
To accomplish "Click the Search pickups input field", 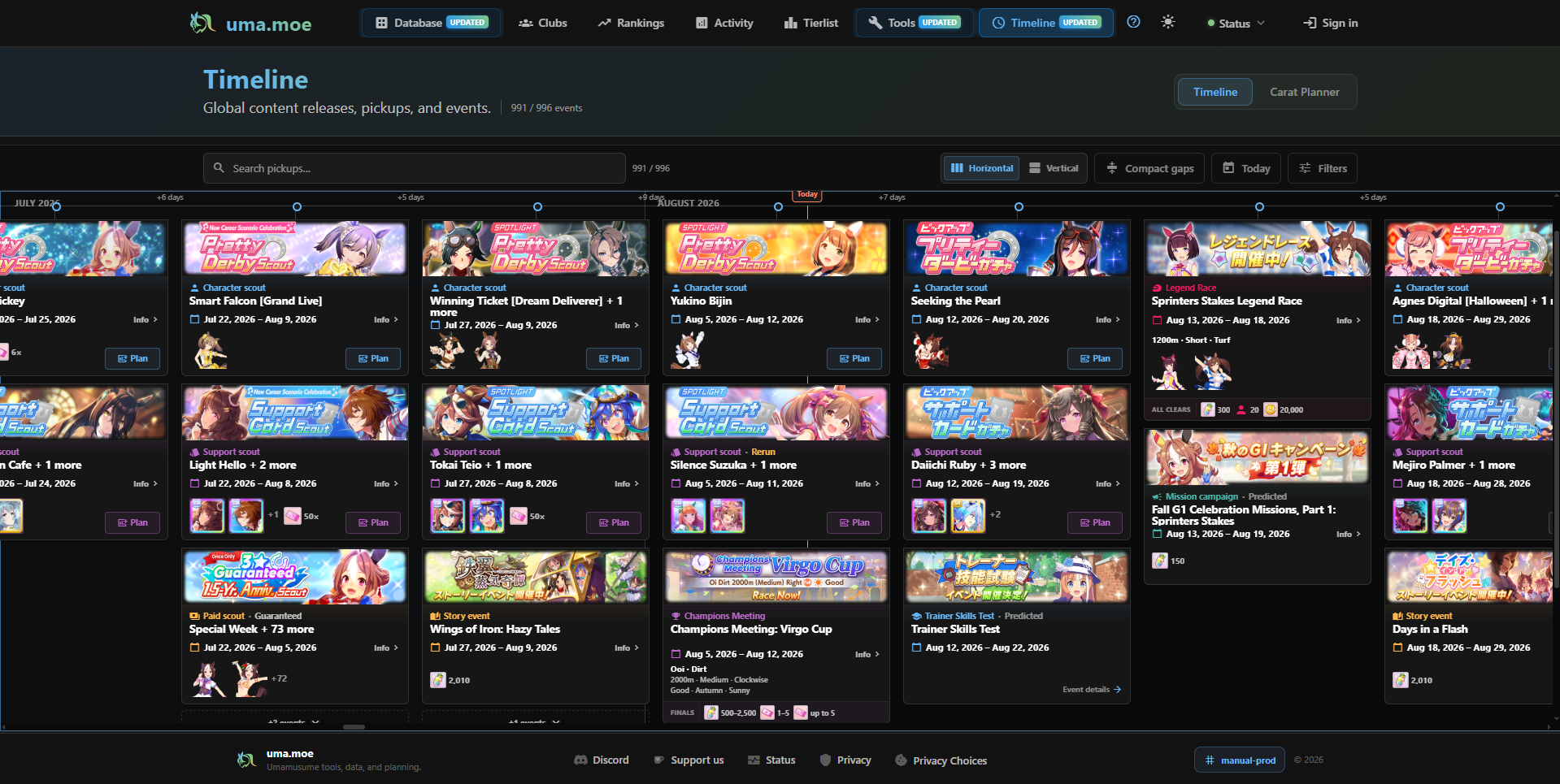I will [415, 168].
